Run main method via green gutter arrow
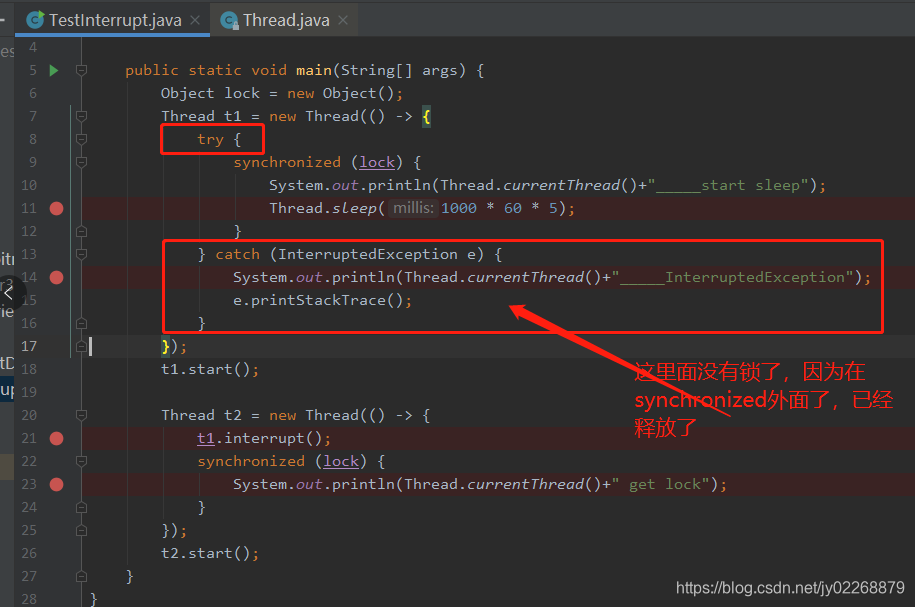Screen dimensions: 915x607 tap(54, 71)
